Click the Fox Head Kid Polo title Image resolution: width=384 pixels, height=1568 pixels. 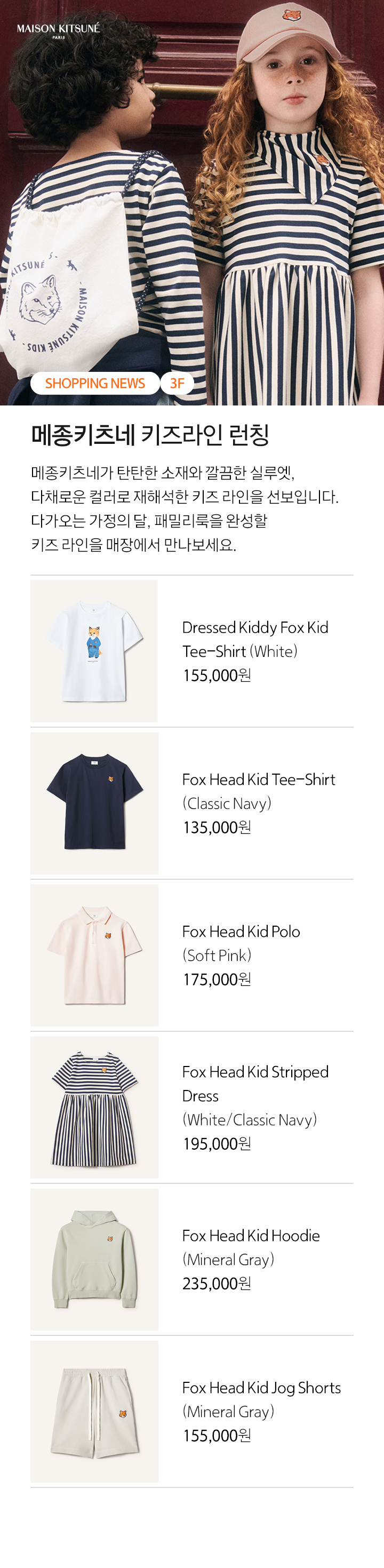(241, 932)
